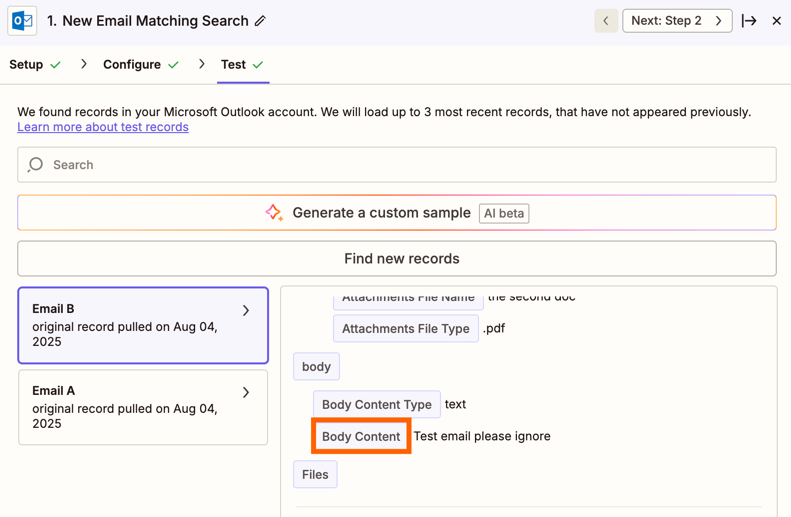Click chevron between Configure and Test

pos(202,64)
